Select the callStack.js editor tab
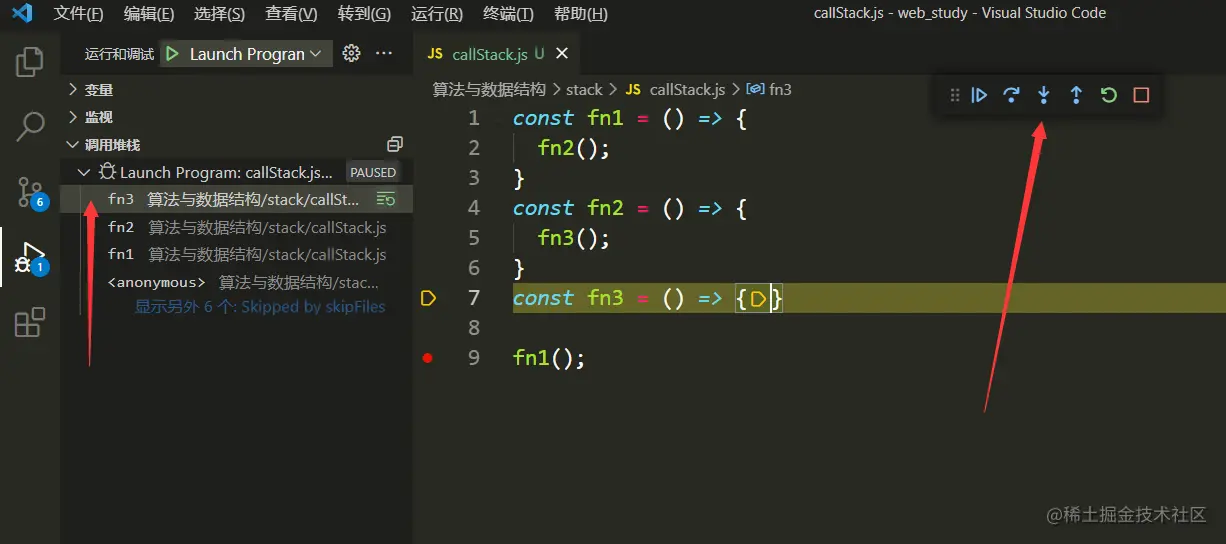1226x544 pixels. tap(490, 54)
